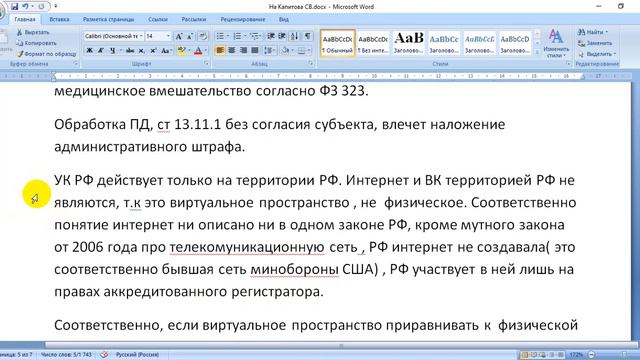Viewport: 640px width, 360px height.
Task: Justify the paragraph text
Action: click(x=255, y=51)
